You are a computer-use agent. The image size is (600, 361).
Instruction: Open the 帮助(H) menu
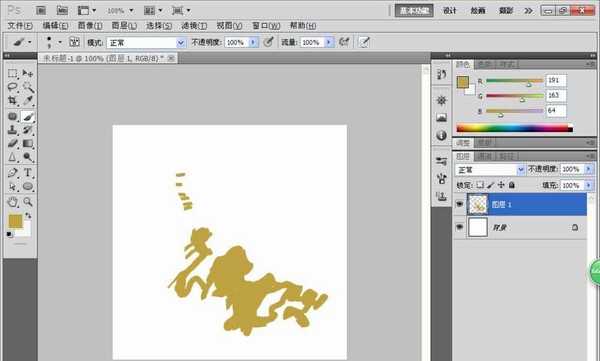click(303, 26)
